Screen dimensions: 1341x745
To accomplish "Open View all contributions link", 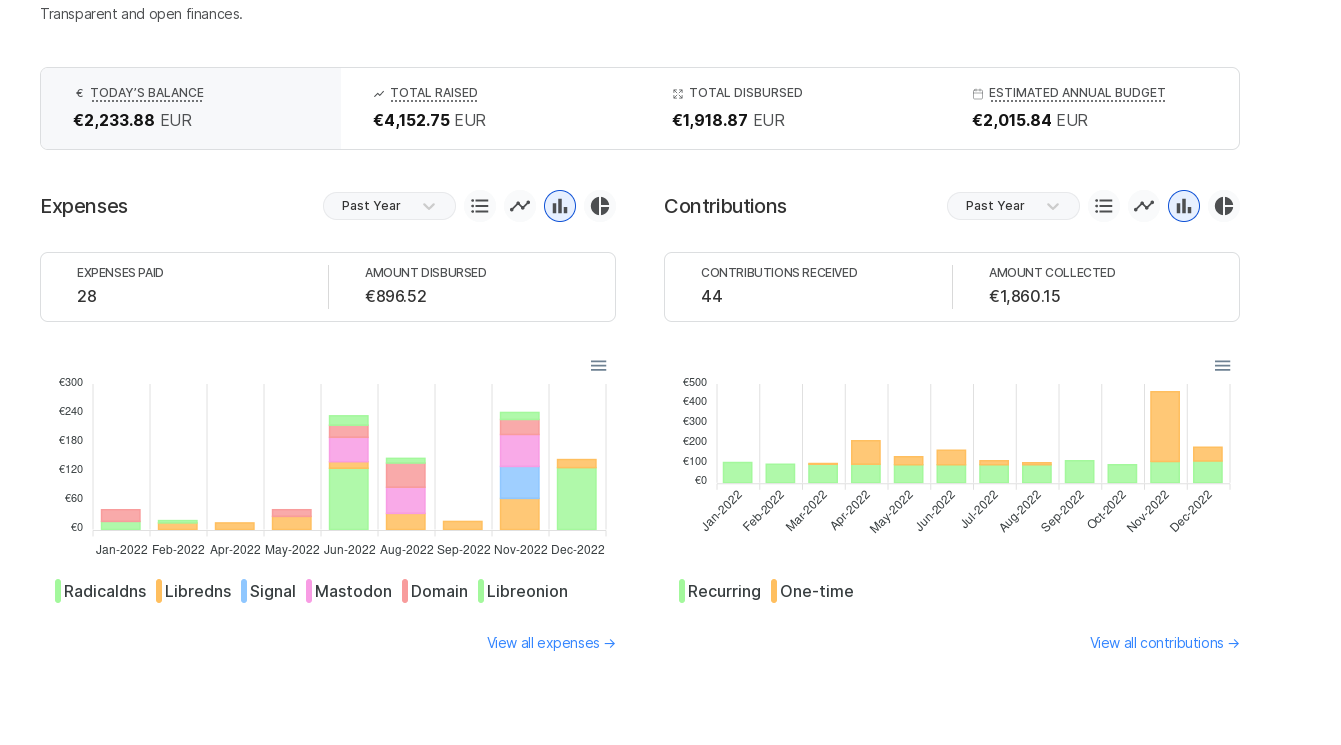I will [x=1164, y=643].
